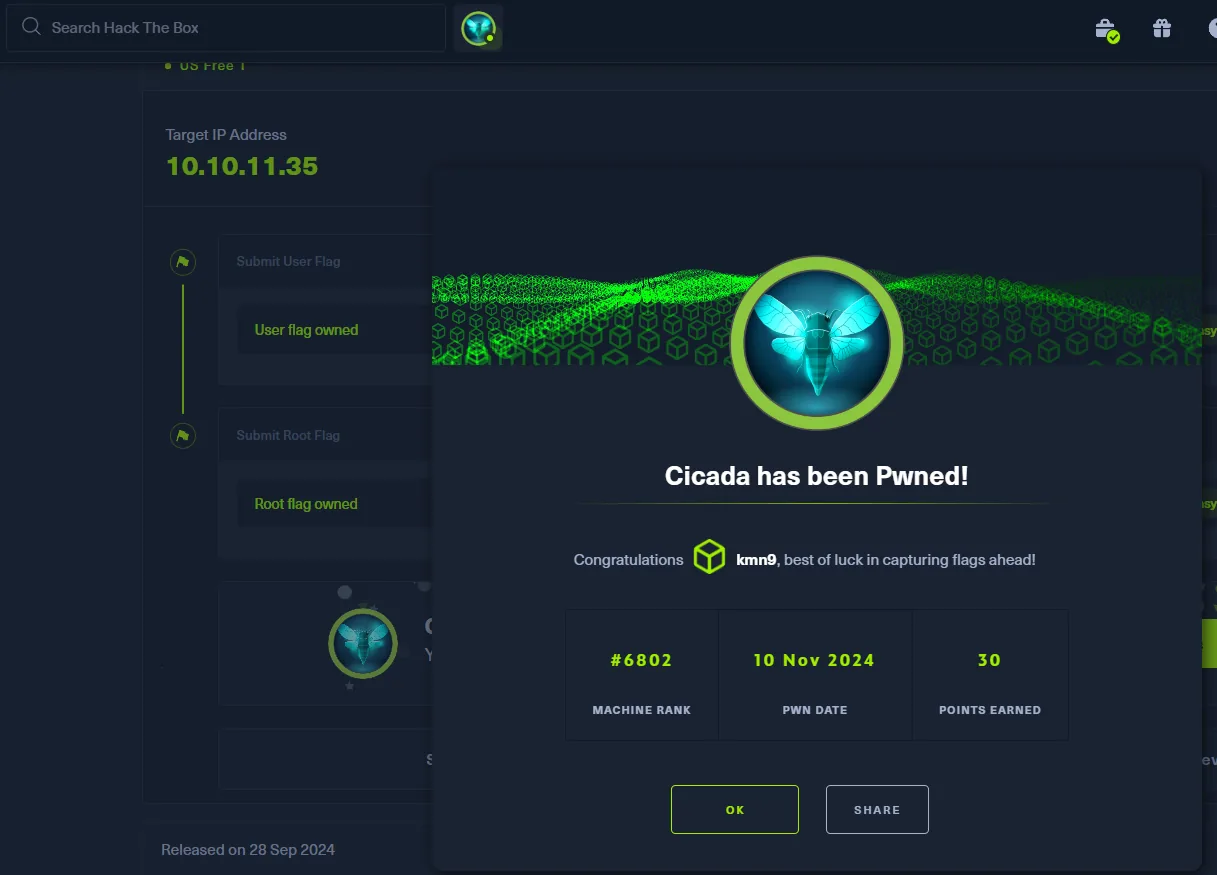Click the root flag marker icon

coord(182,436)
